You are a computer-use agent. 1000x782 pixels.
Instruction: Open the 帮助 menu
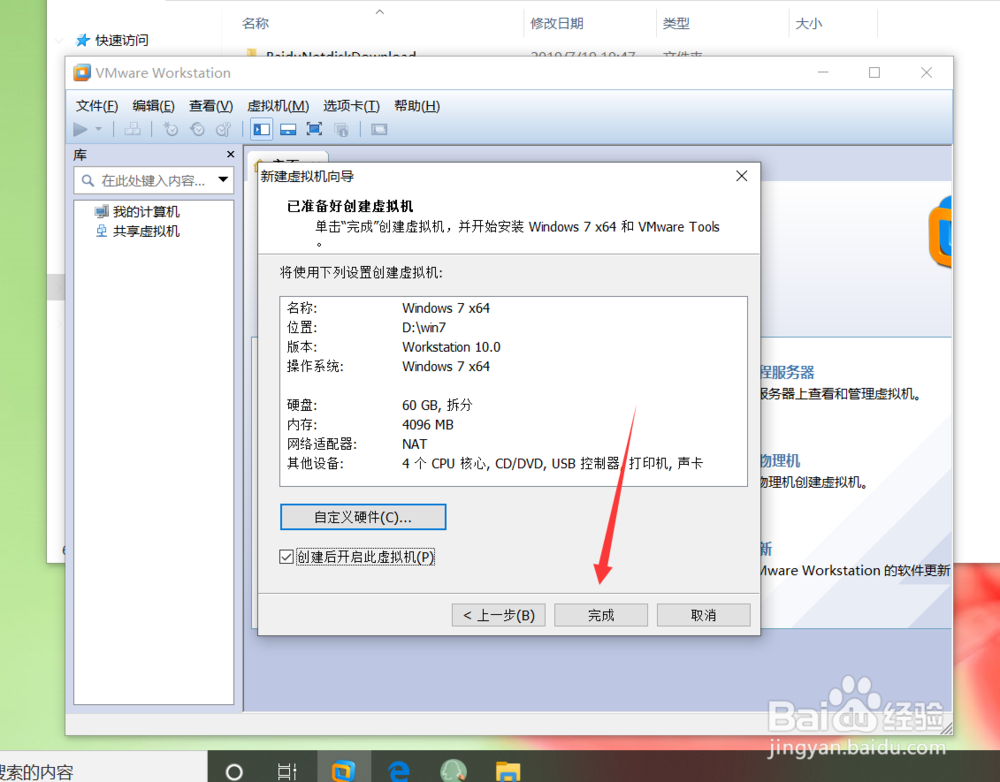coord(416,106)
